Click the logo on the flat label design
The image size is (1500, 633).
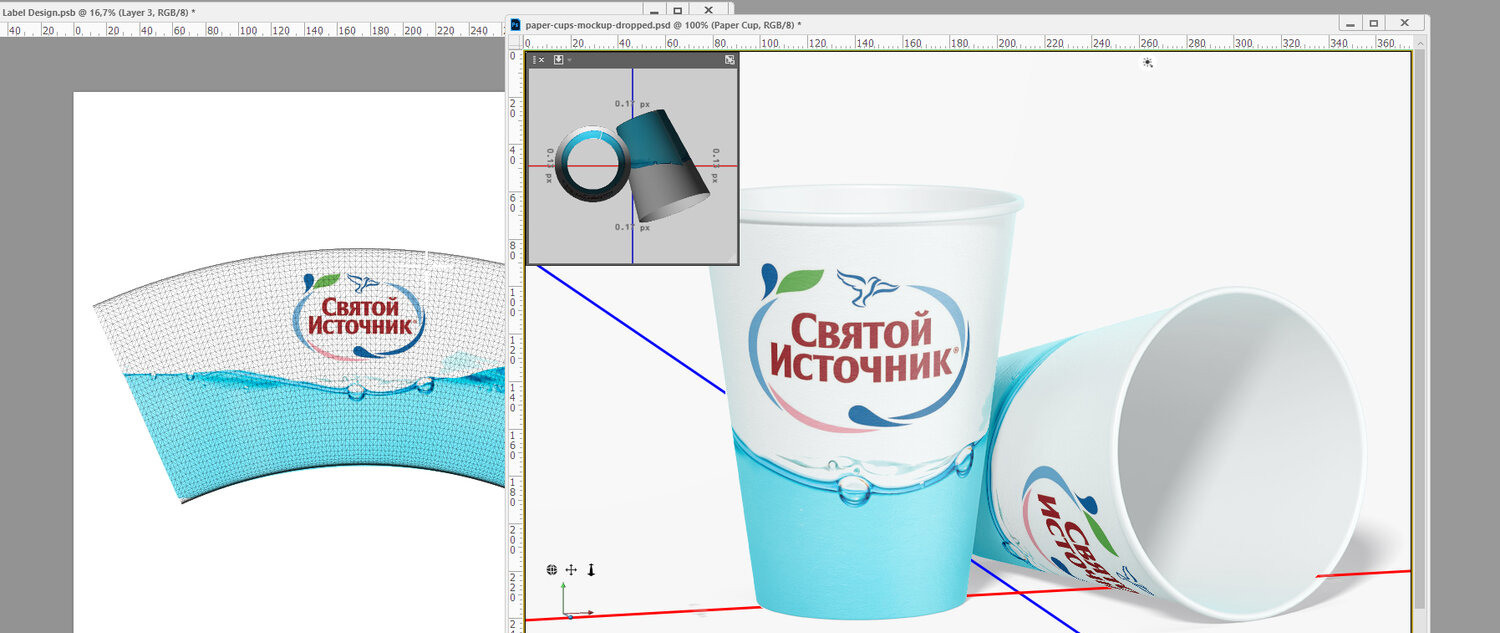coord(358,314)
